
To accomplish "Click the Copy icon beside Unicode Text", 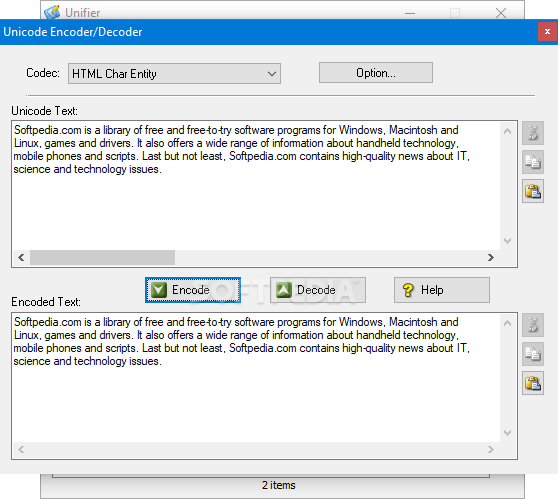I will pyautogui.click(x=533, y=162).
